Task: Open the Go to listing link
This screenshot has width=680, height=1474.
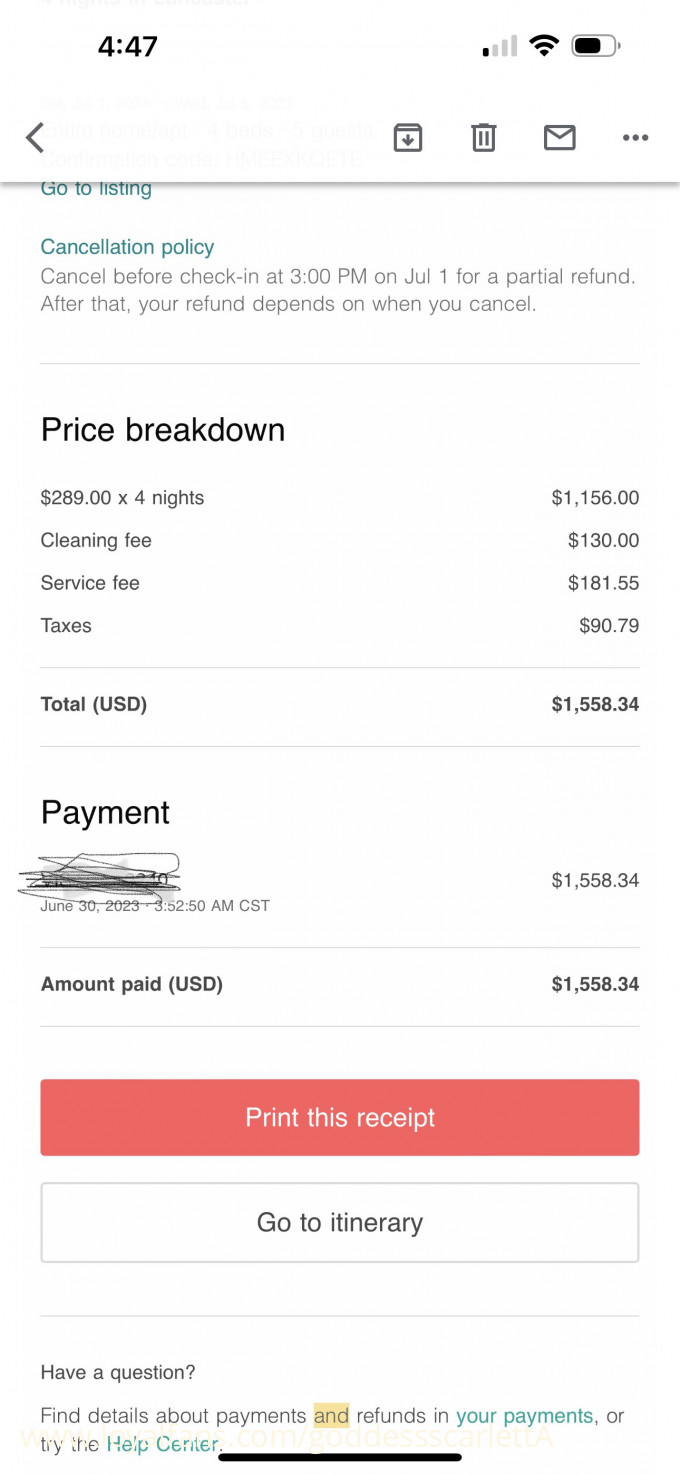Action: 96,188
